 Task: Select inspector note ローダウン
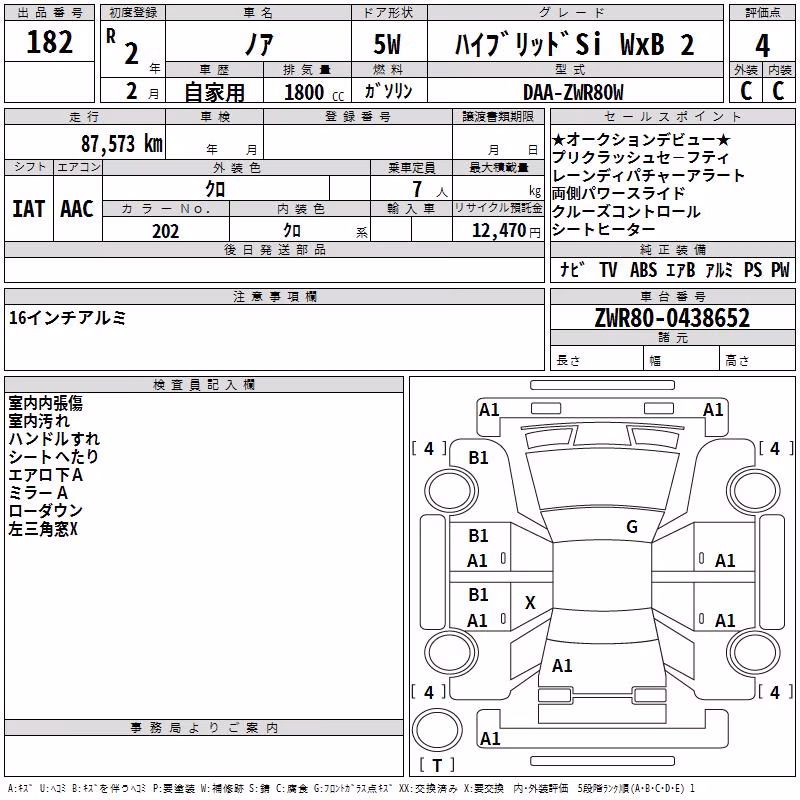pos(45,511)
